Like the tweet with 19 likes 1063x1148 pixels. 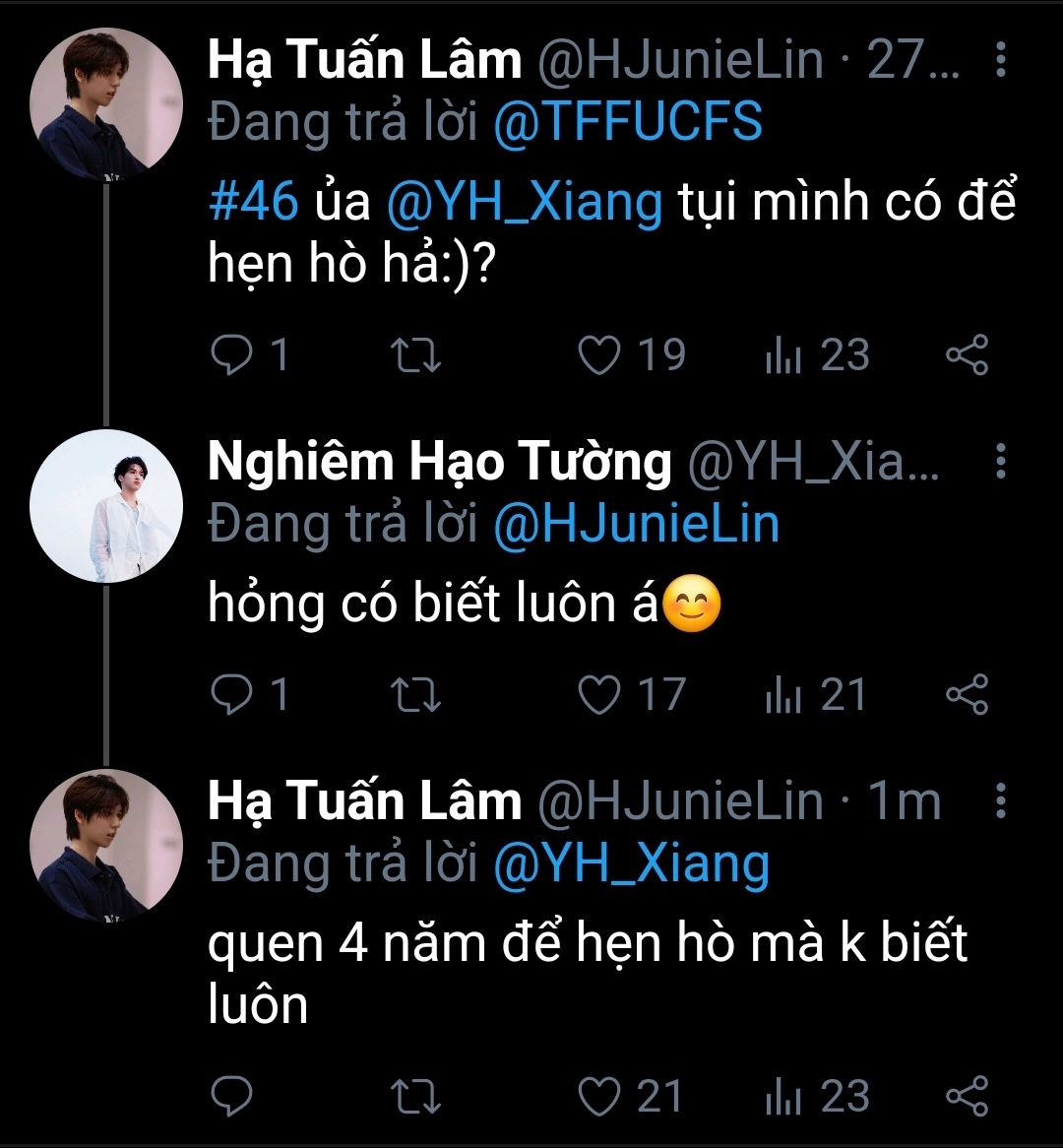(599, 355)
